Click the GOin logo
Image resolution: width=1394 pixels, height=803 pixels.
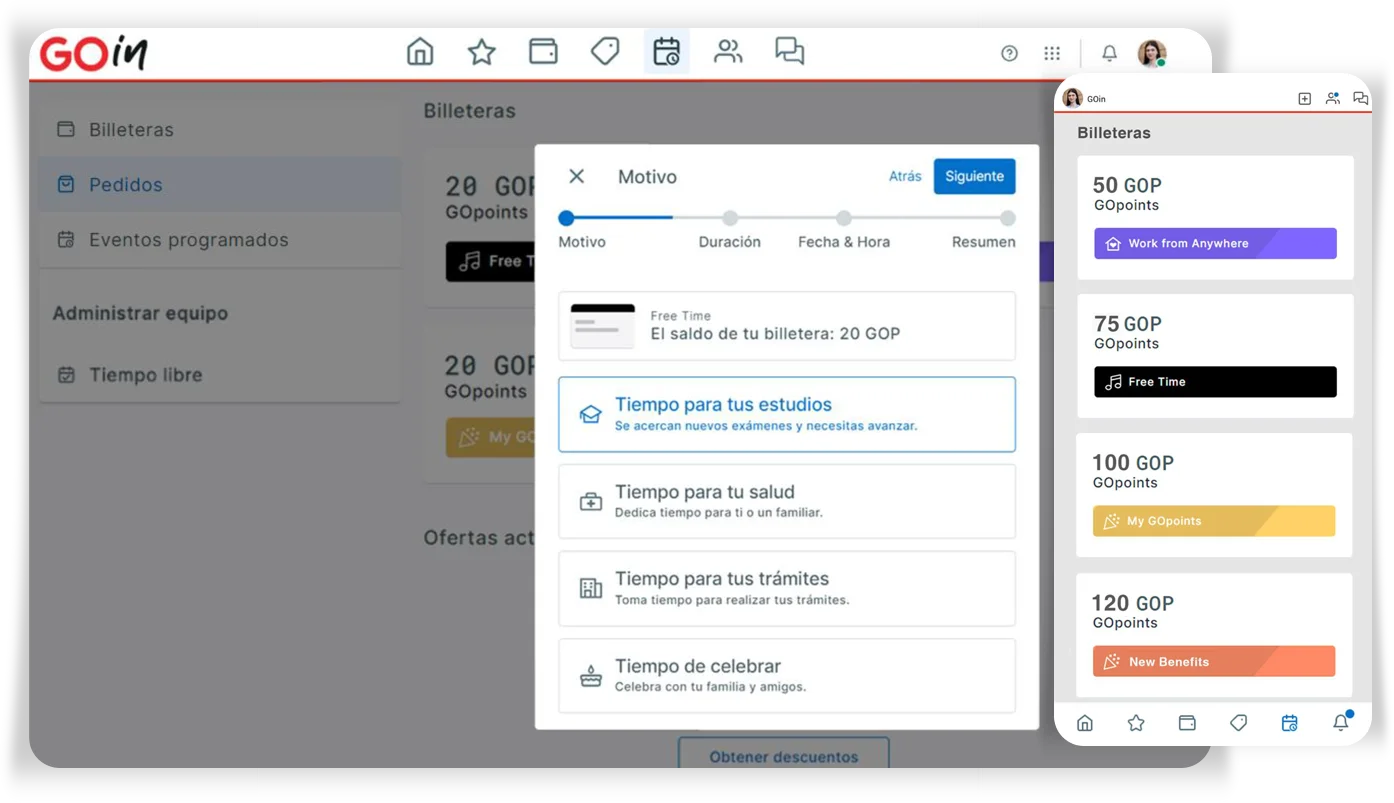click(93, 53)
